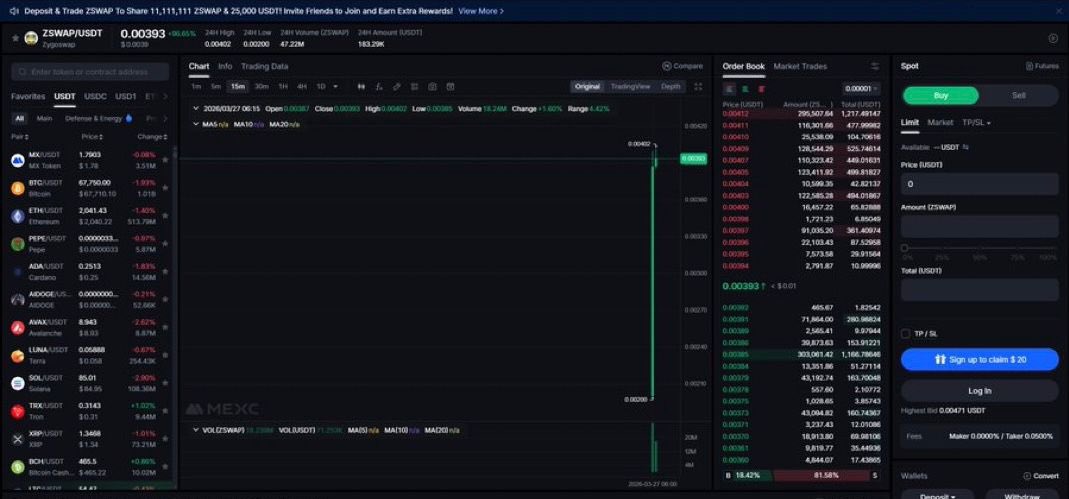Favorite the ZSWAP/USDT pair with the header star
Viewport: 1069px width, 499px height.
click(15, 38)
